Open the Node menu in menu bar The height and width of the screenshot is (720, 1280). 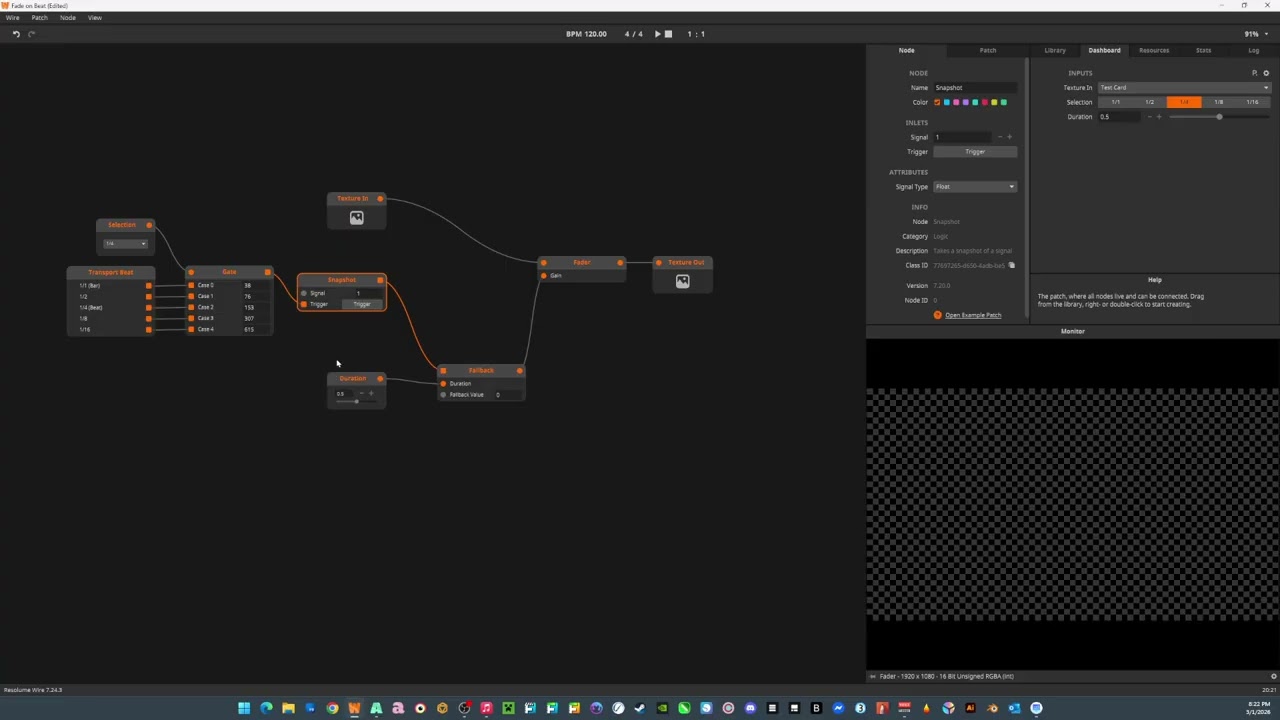pos(67,18)
